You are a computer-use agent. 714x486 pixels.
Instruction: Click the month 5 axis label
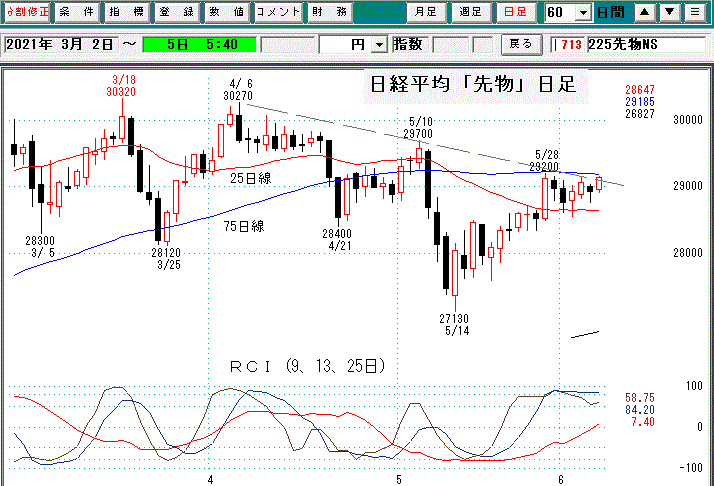(399, 480)
